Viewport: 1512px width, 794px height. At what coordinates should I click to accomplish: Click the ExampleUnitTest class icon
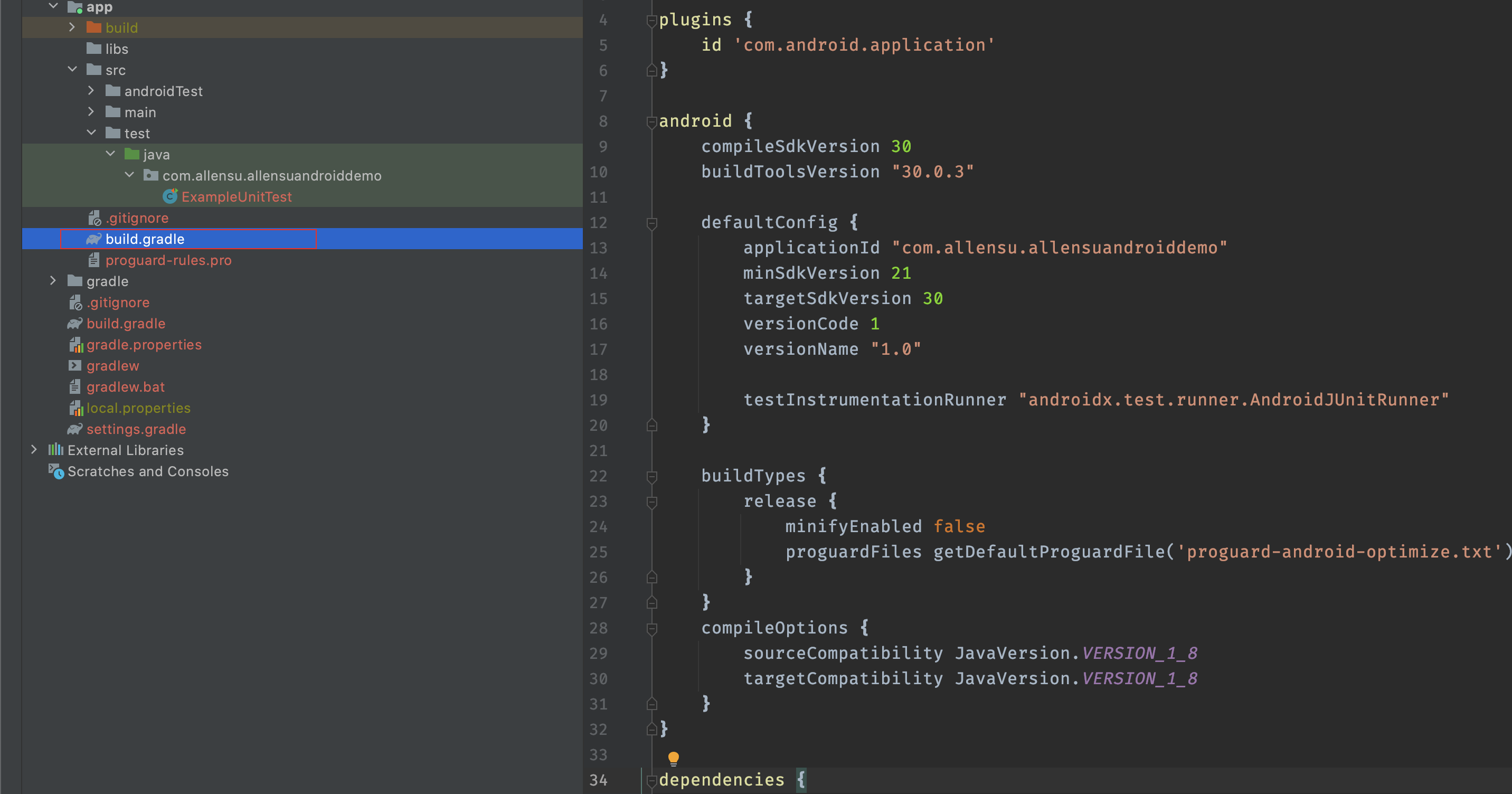click(x=169, y=196)
